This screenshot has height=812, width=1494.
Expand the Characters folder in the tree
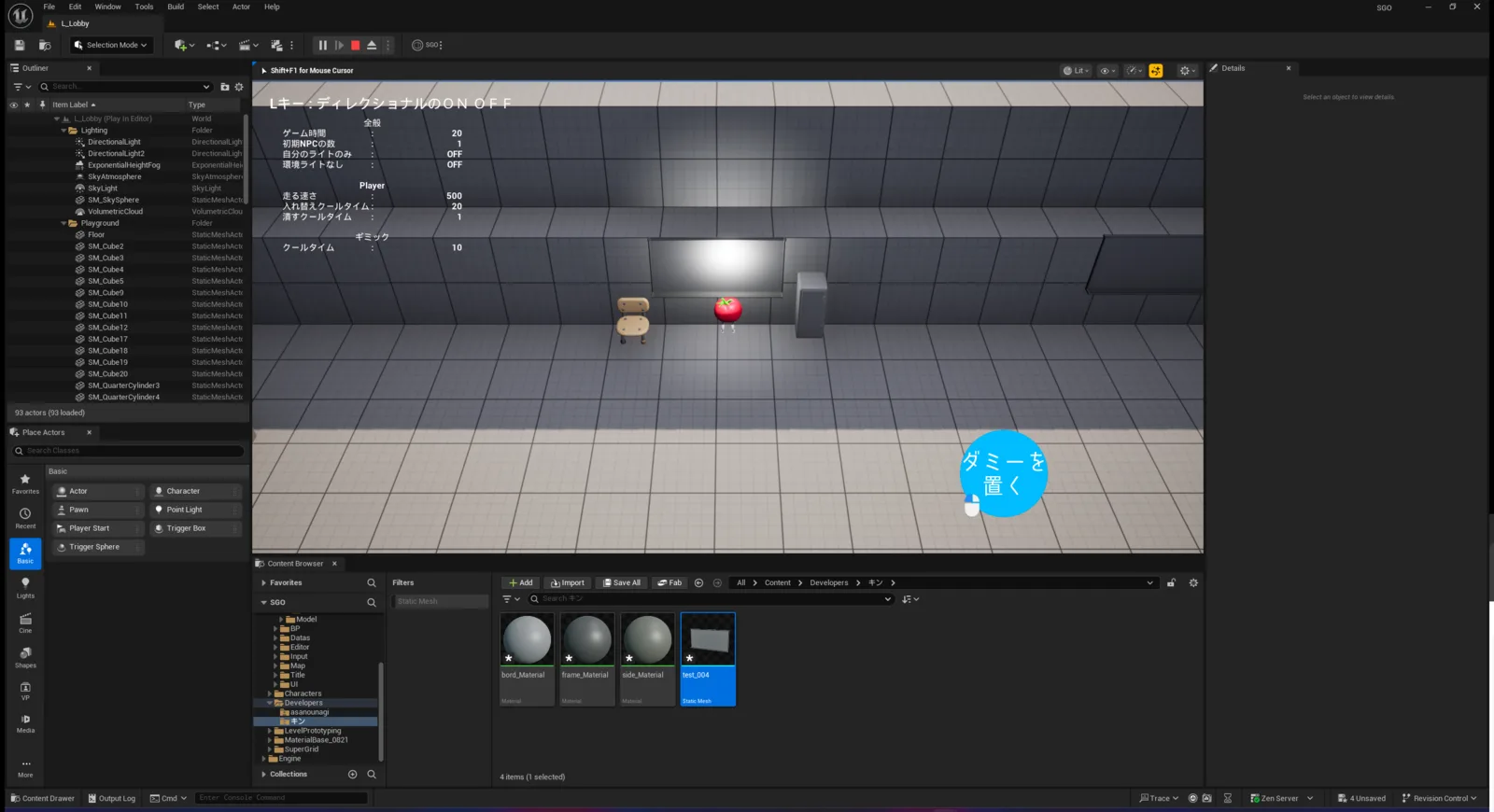(x=270, y=693)
